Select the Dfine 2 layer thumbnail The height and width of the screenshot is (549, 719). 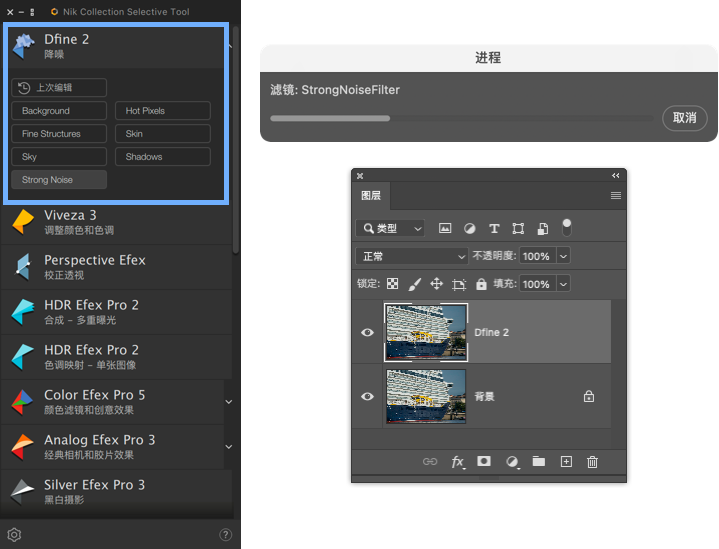(426, 332)
